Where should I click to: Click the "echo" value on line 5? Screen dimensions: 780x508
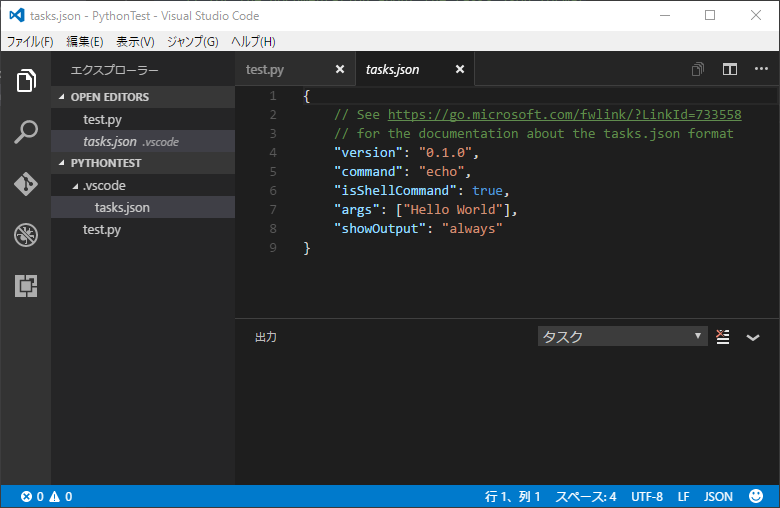pos(442,172)
